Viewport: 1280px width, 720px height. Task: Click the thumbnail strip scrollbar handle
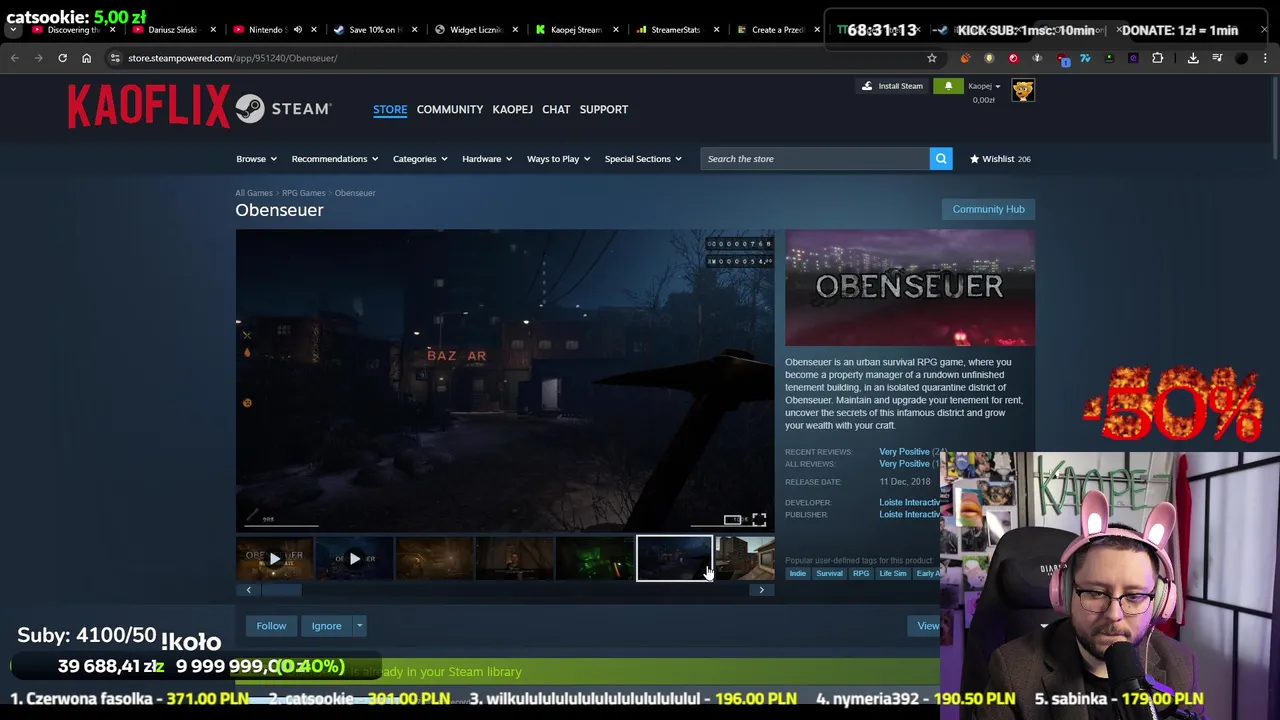281,590
